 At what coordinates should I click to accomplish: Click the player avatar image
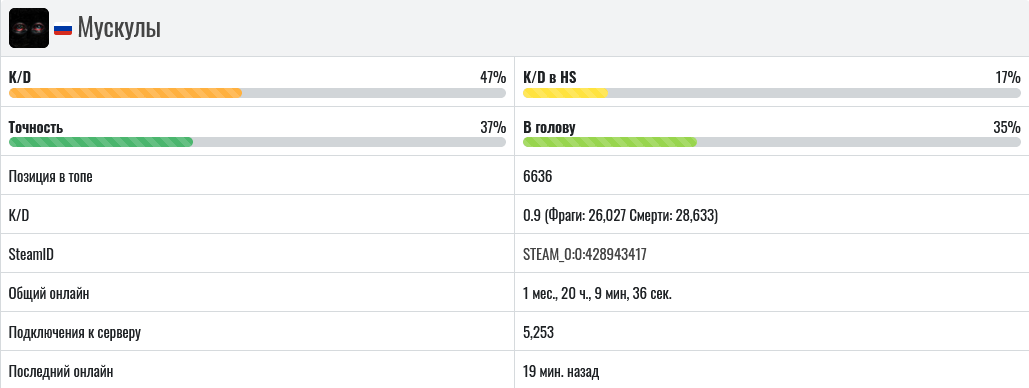(x=29, y=28)
